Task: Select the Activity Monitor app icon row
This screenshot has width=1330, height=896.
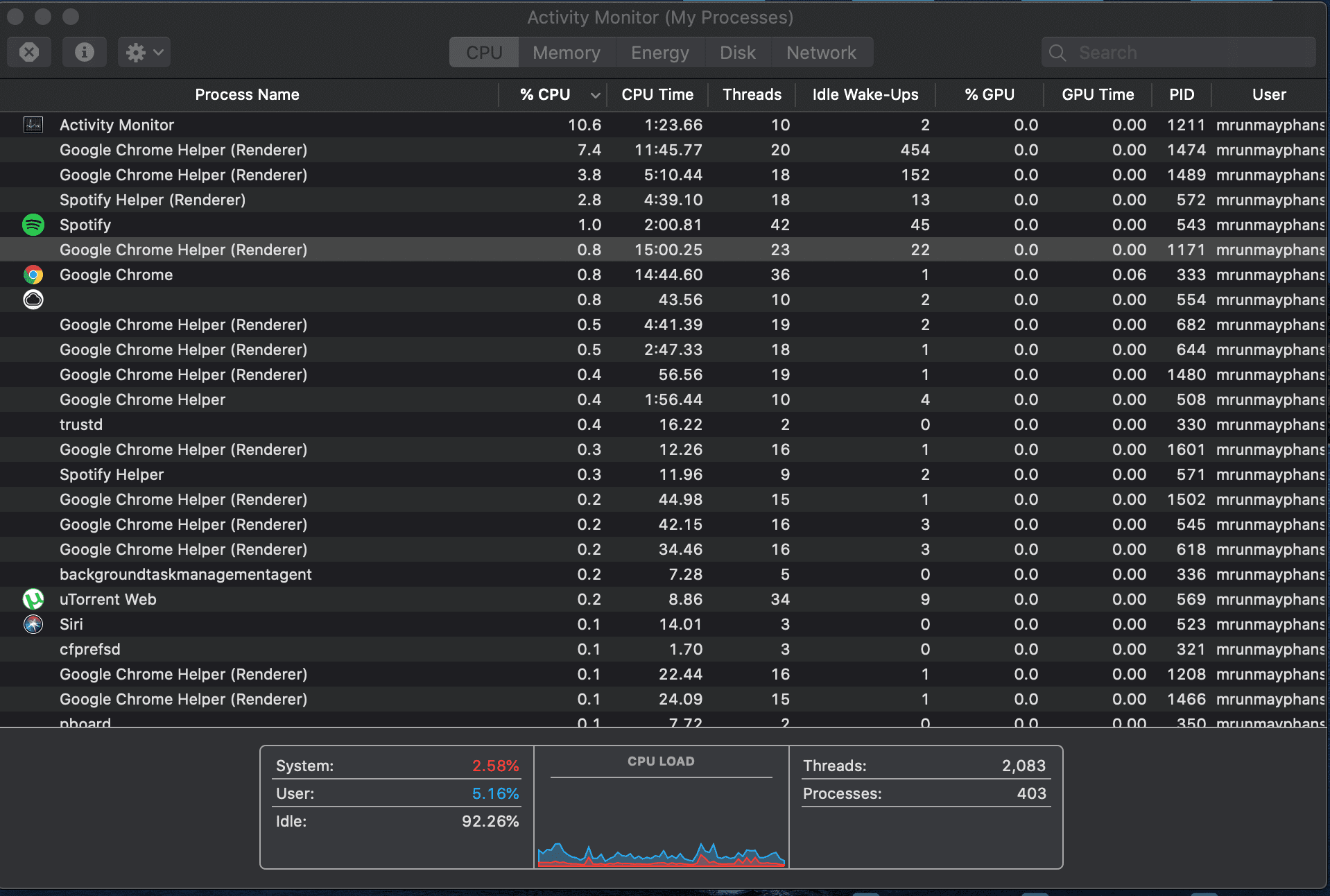Action: 33,125
